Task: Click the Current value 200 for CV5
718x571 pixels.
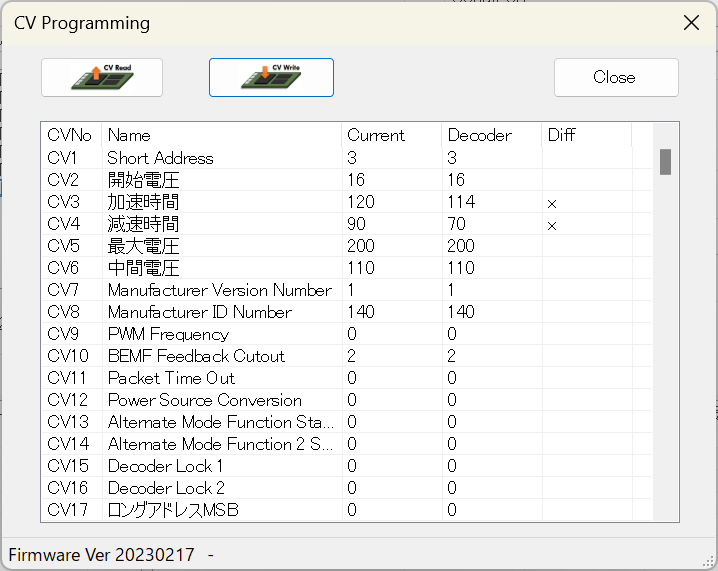Action: (361, 246)
